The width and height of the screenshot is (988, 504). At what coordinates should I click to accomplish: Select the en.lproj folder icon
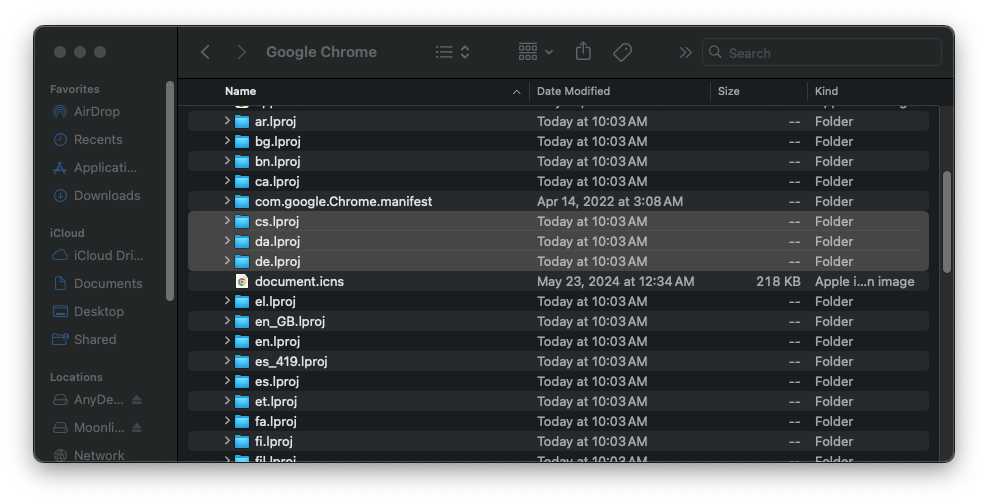[x=242, y=341]
